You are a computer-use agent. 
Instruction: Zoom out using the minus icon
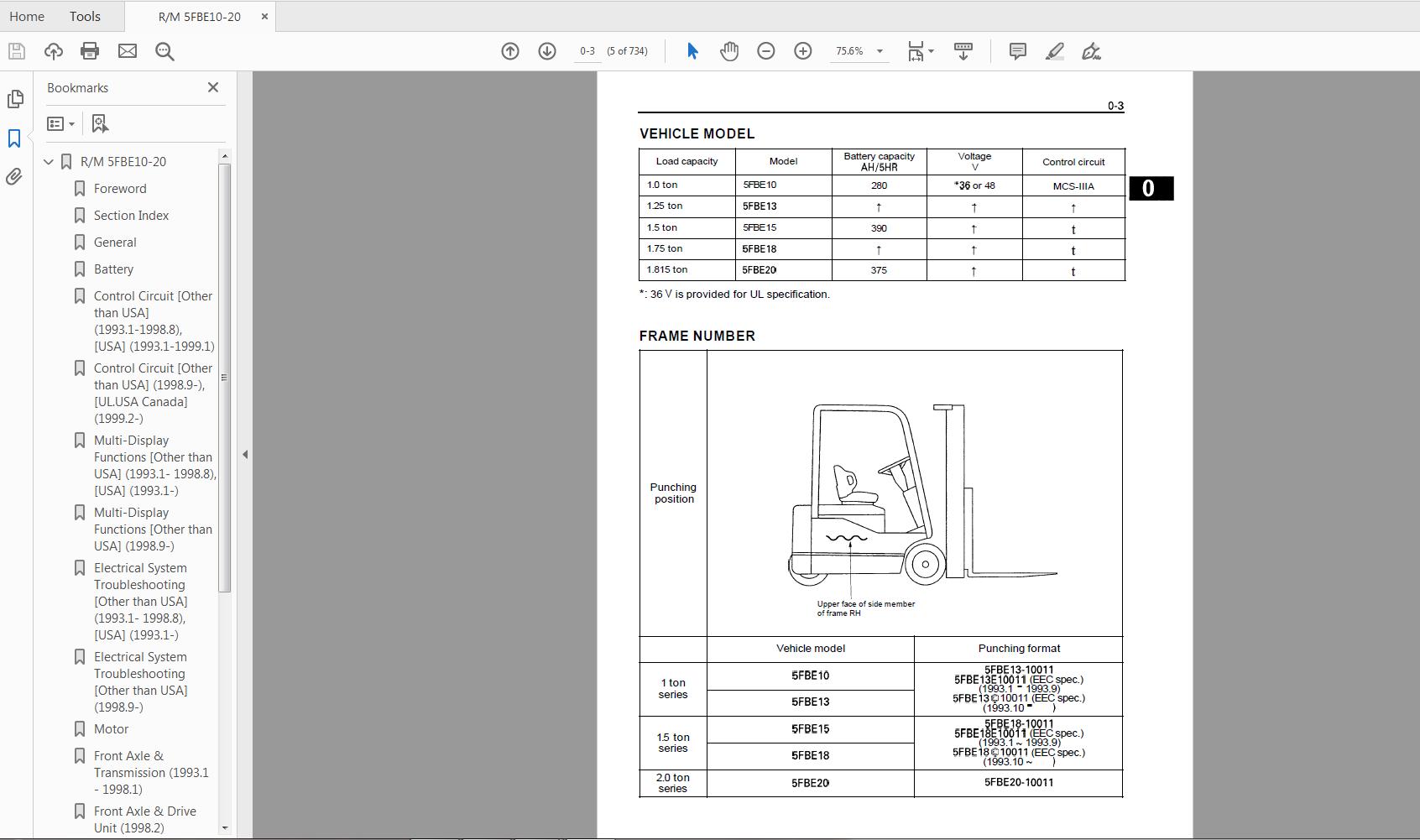click(765, 51)
